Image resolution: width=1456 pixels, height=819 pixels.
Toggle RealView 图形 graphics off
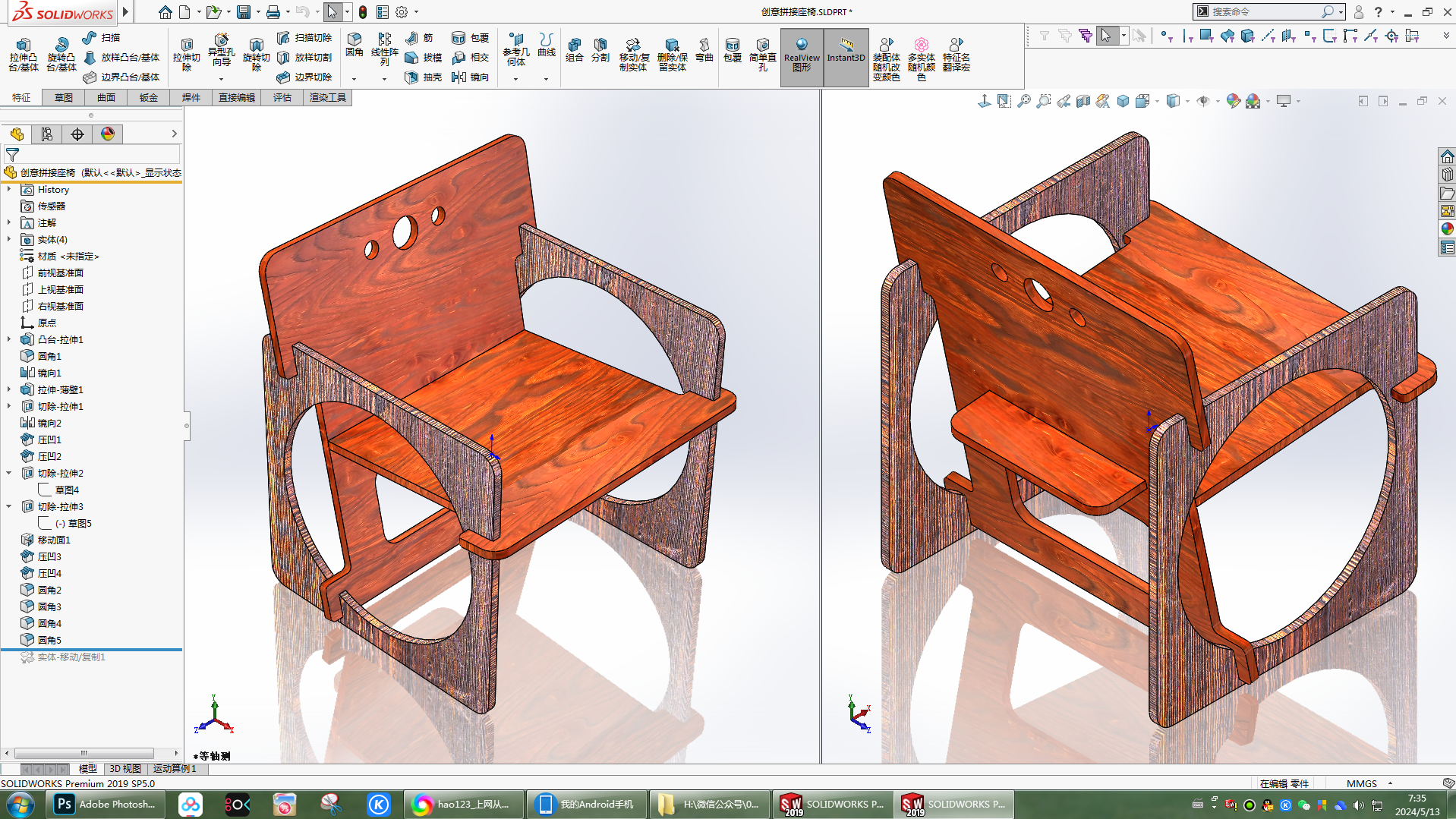[x=802, y=56]
